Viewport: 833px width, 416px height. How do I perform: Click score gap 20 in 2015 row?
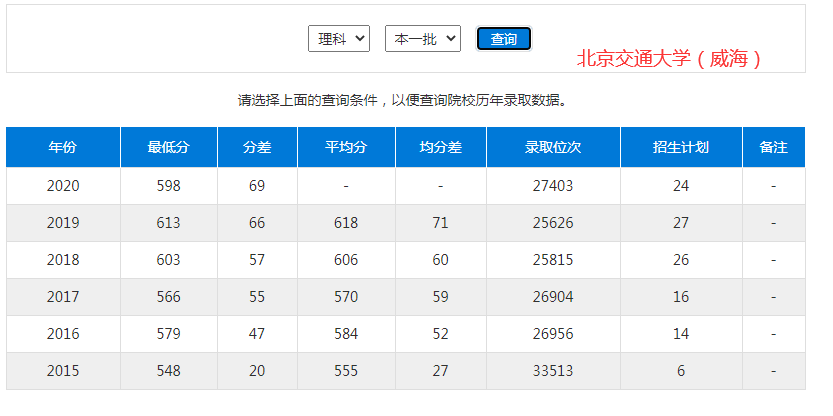tap(257, 370)
